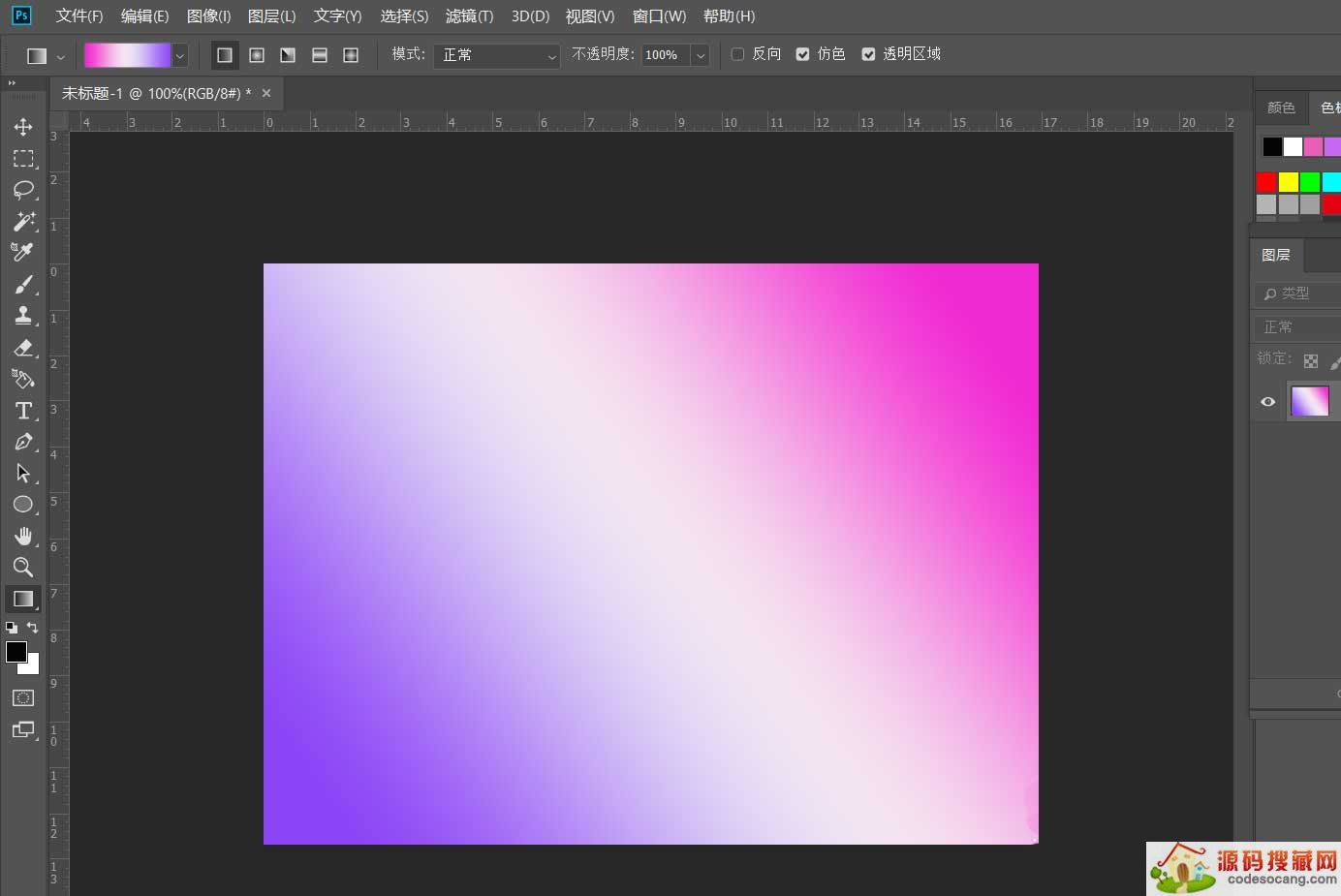
Task: Select the Rectangular Marquee tool
Action: pos(23,158)
